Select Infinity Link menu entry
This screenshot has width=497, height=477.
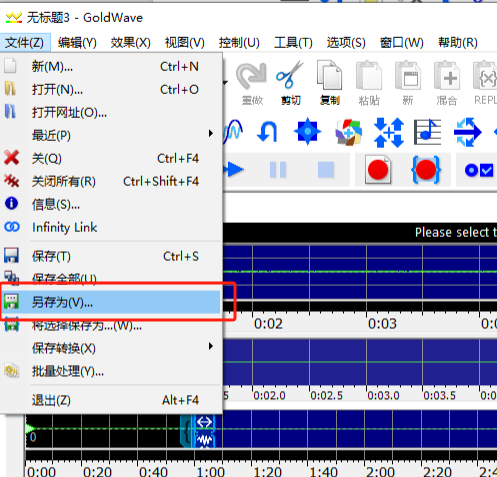(x=111, y=227)
